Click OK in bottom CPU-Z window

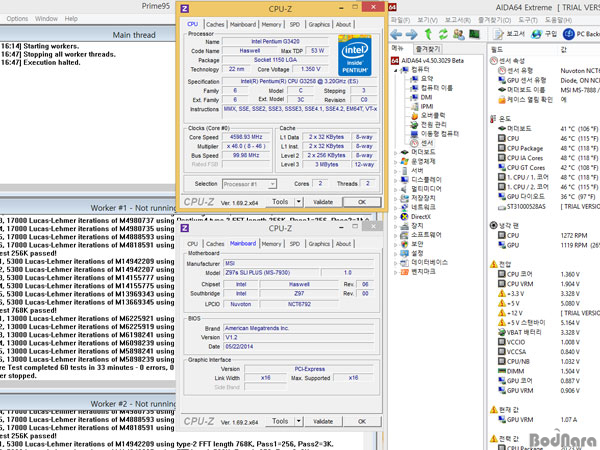point(362,421)
